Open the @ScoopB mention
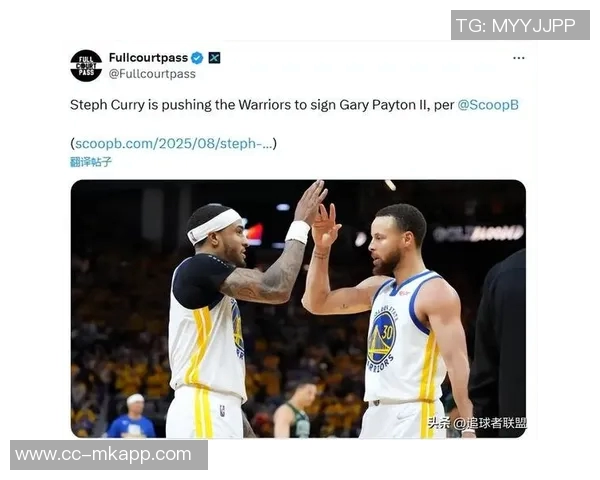The width and height of the screenshot is (600, 480). point(488,104)
